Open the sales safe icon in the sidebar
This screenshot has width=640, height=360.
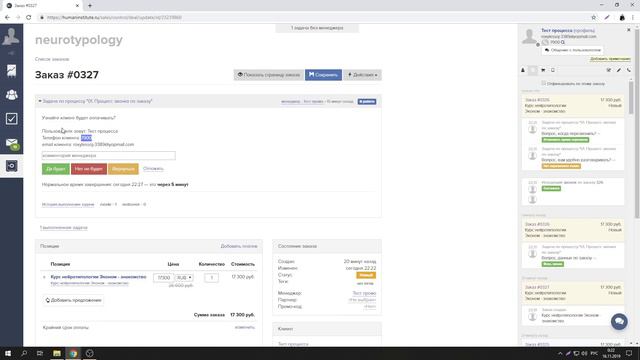click(11, 166)
